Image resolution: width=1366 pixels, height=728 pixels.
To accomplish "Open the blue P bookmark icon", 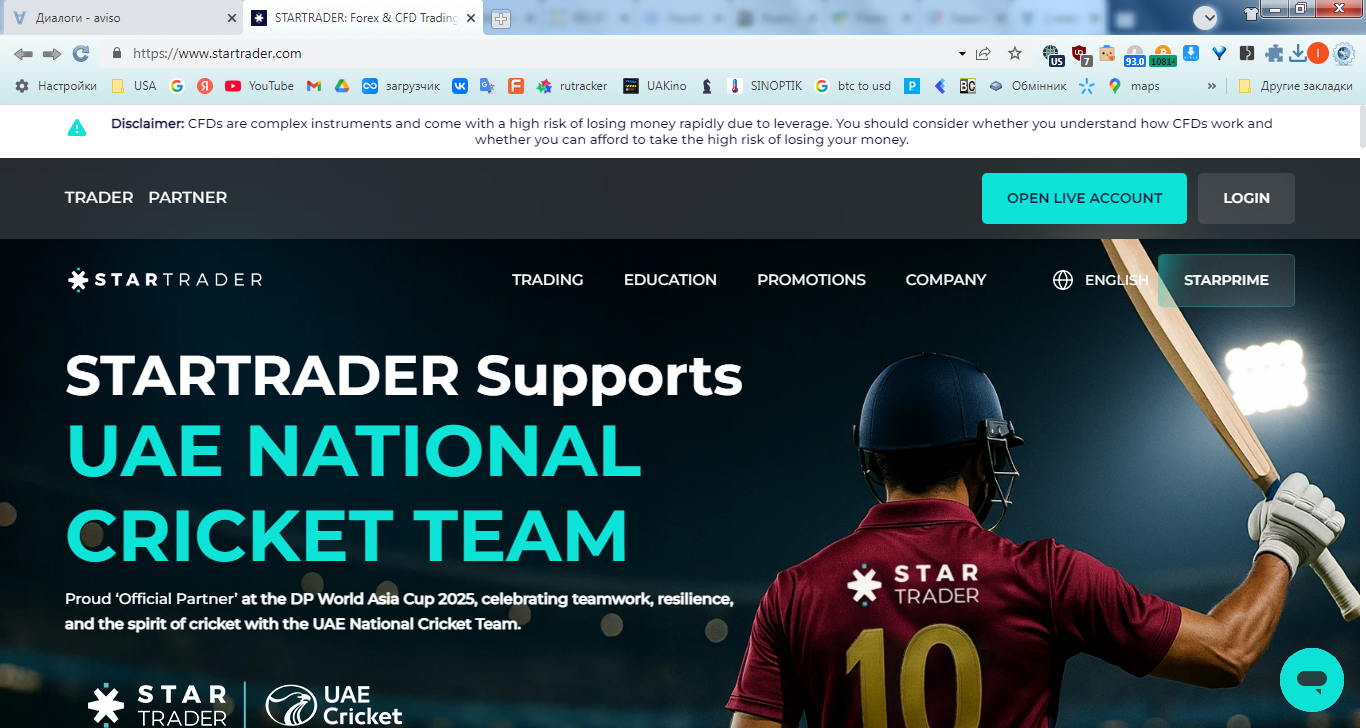I will point(912,86).
